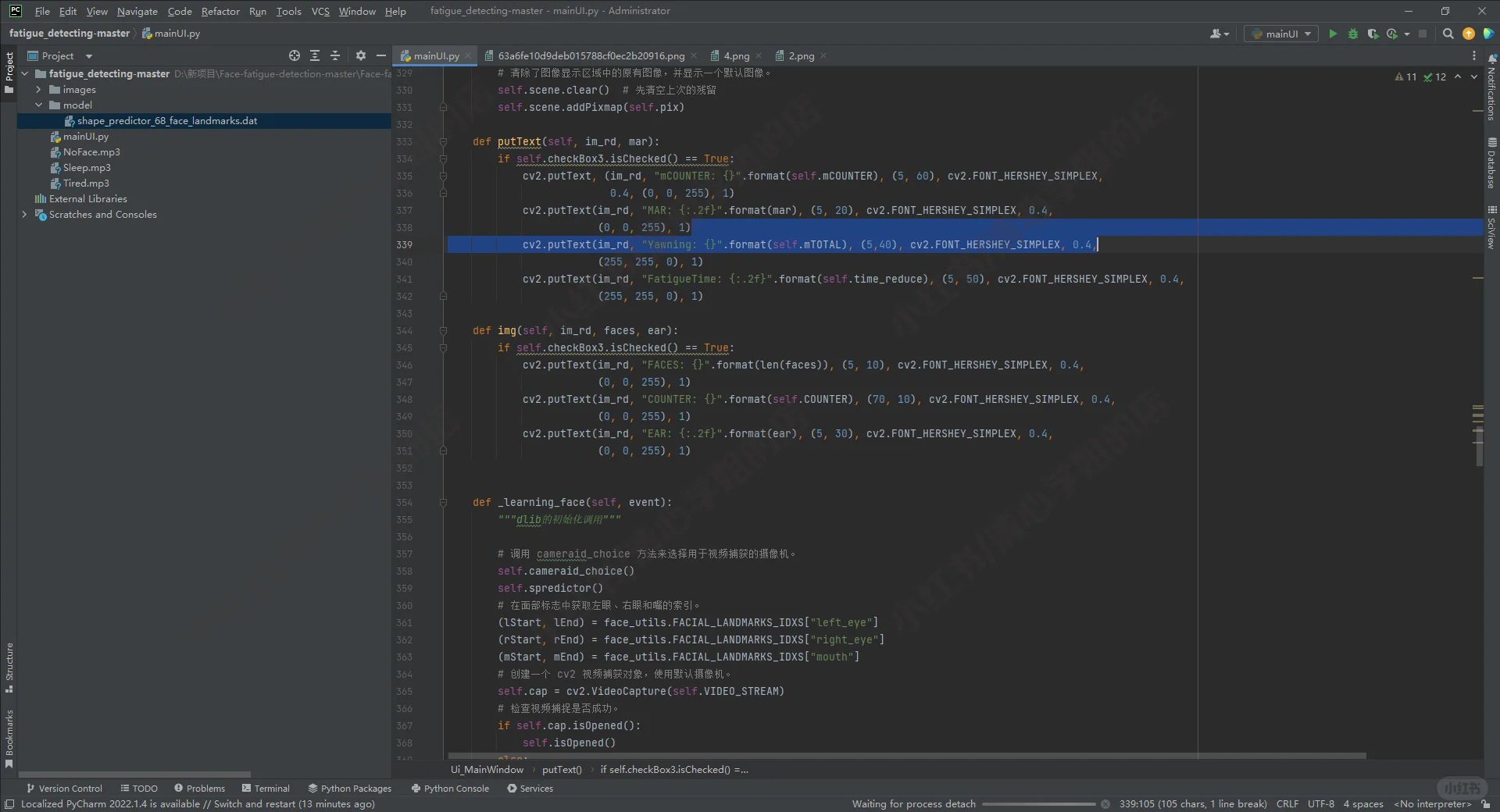
Task: Toggle the Project tool window stripe button
Action: coord(9,73)
